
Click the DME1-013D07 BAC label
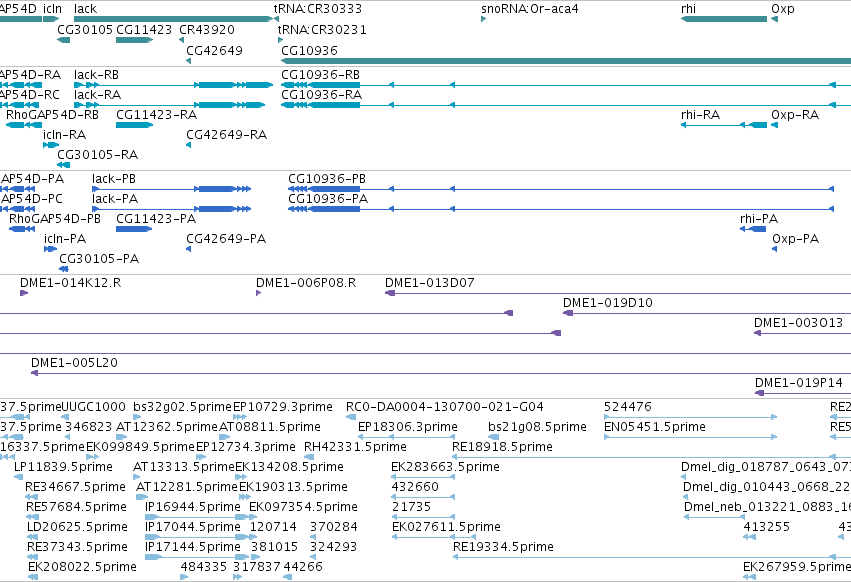(429, 283)
